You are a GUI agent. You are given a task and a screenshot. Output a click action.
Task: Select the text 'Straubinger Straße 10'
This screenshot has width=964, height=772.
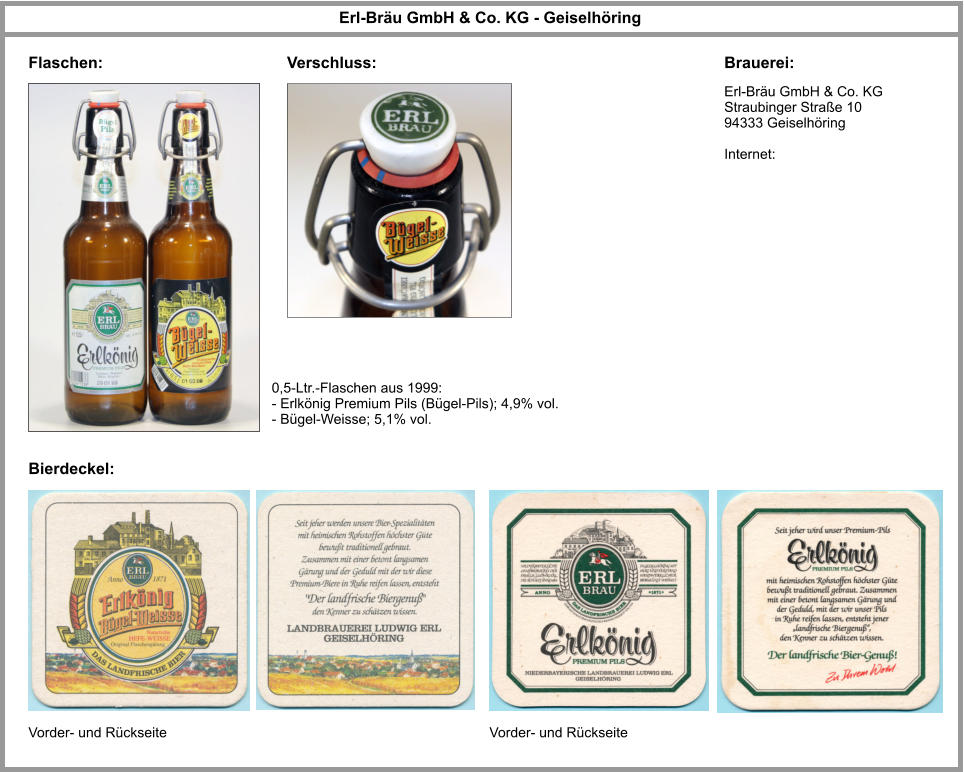(x=792, y=108)
